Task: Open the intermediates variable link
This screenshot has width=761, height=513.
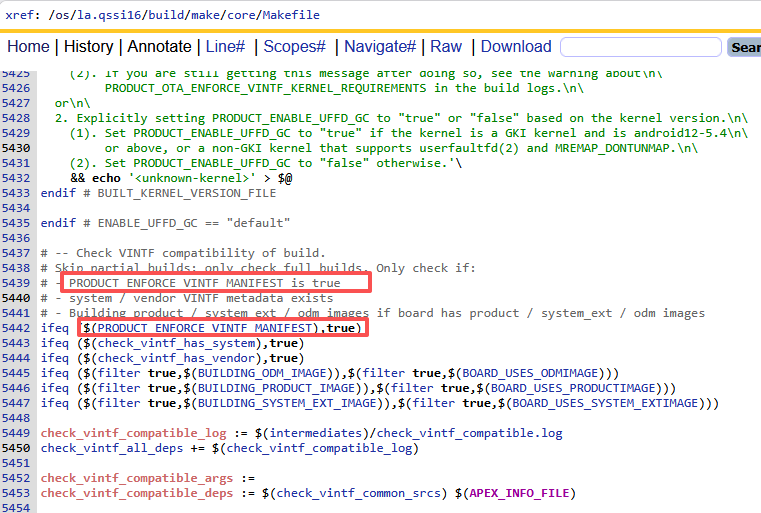Action: 315,433
